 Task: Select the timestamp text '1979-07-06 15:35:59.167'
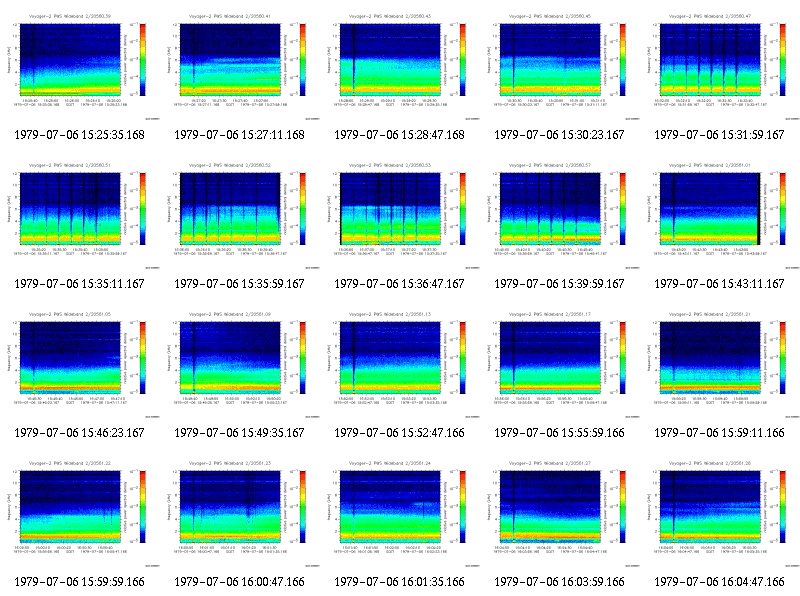[x=239, y=284]
